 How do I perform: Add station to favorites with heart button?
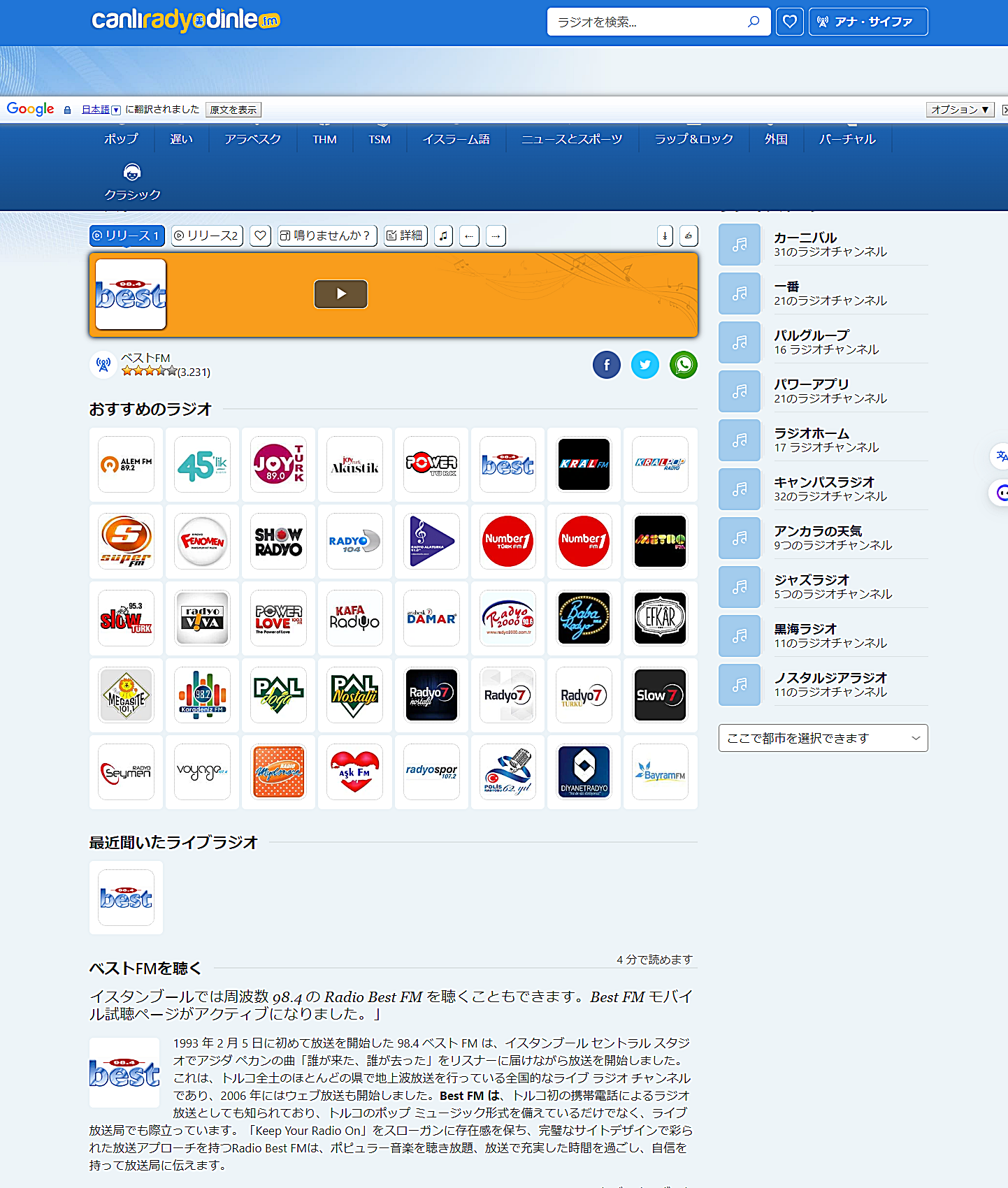click(x=261, y=236)
